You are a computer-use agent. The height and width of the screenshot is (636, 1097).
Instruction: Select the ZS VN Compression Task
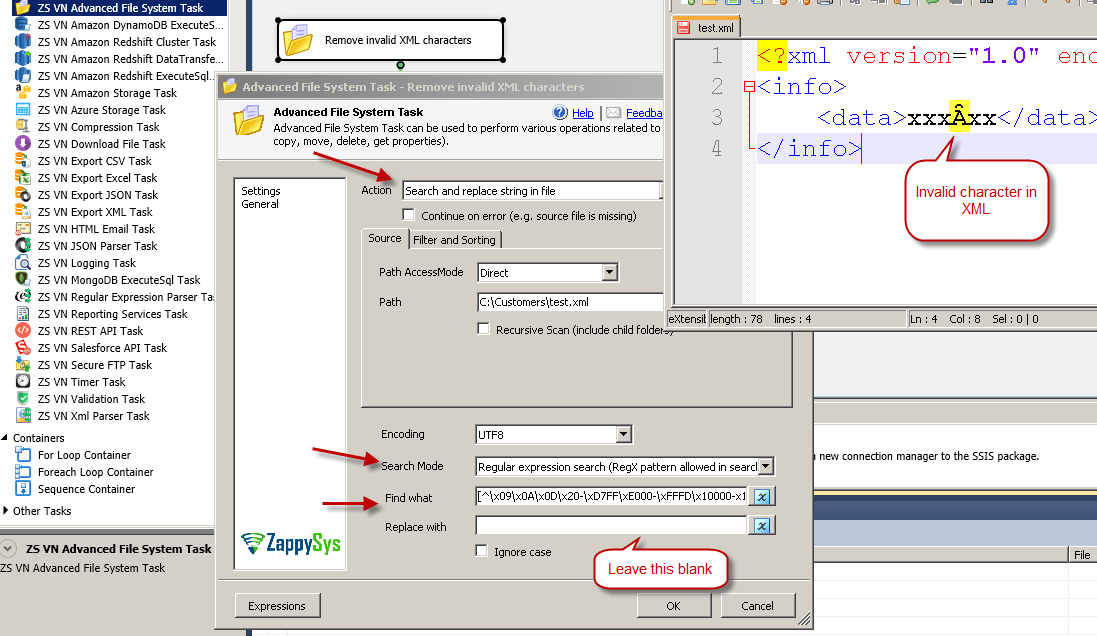pyautogui.click(x=97, y=126)
